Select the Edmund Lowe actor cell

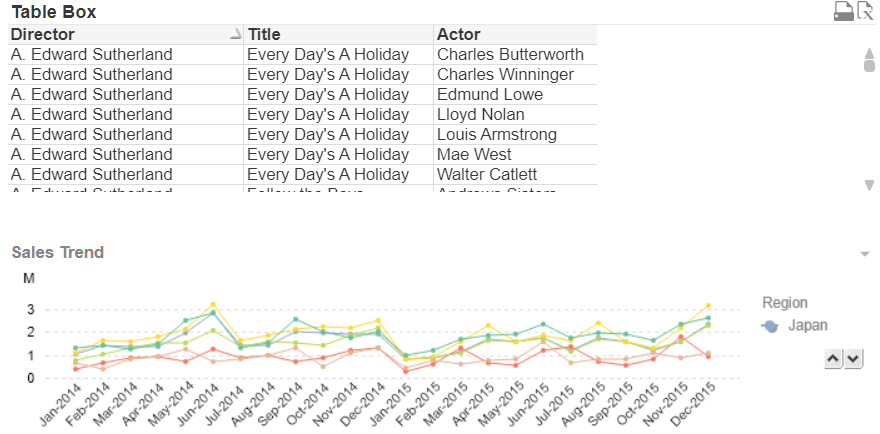pyautogui.click(x=490, y=94)
